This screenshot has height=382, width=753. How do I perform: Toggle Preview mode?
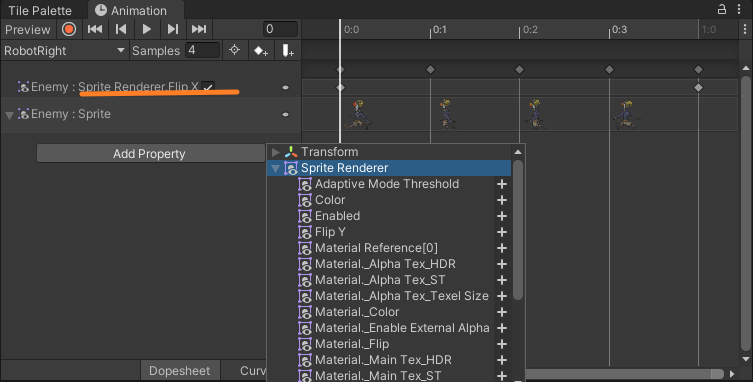pos(28,29)
